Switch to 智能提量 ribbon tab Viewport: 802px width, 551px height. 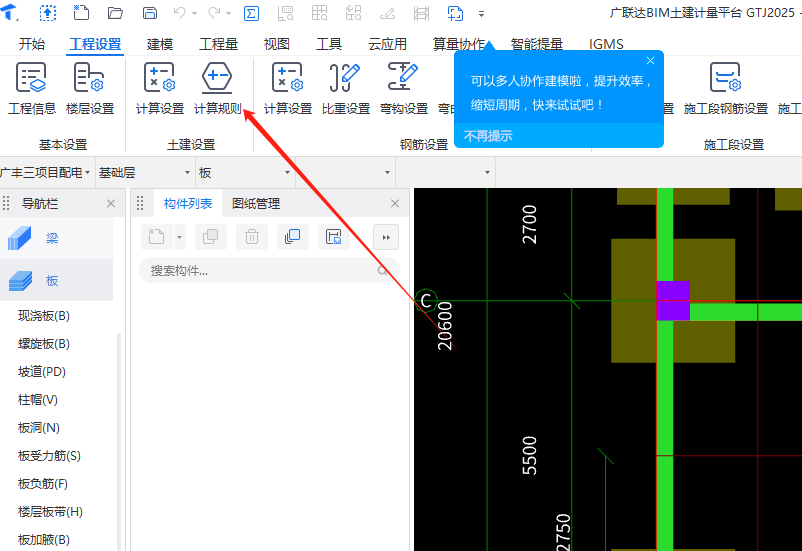tap(536, 44)
